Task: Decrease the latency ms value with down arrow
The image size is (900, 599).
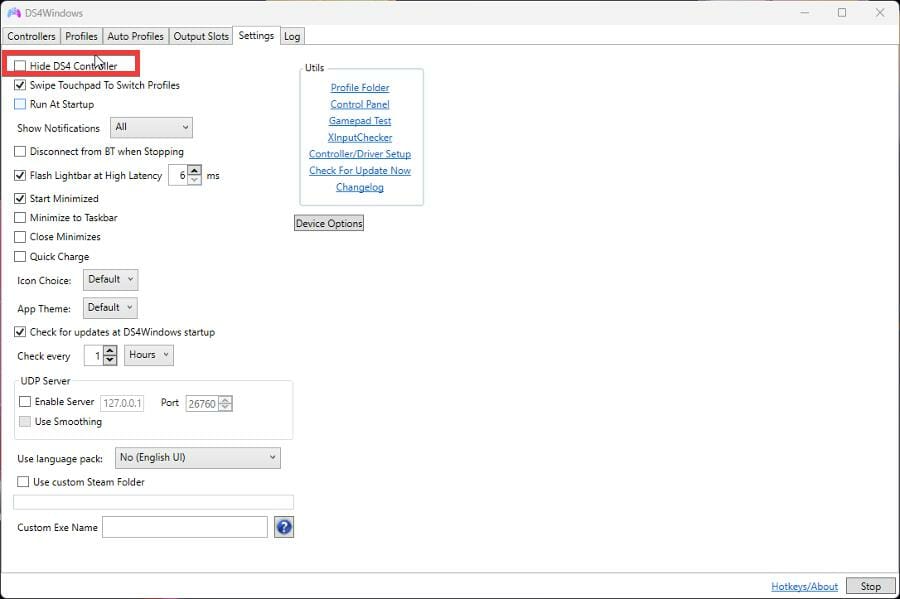Action: pos(195,180)
